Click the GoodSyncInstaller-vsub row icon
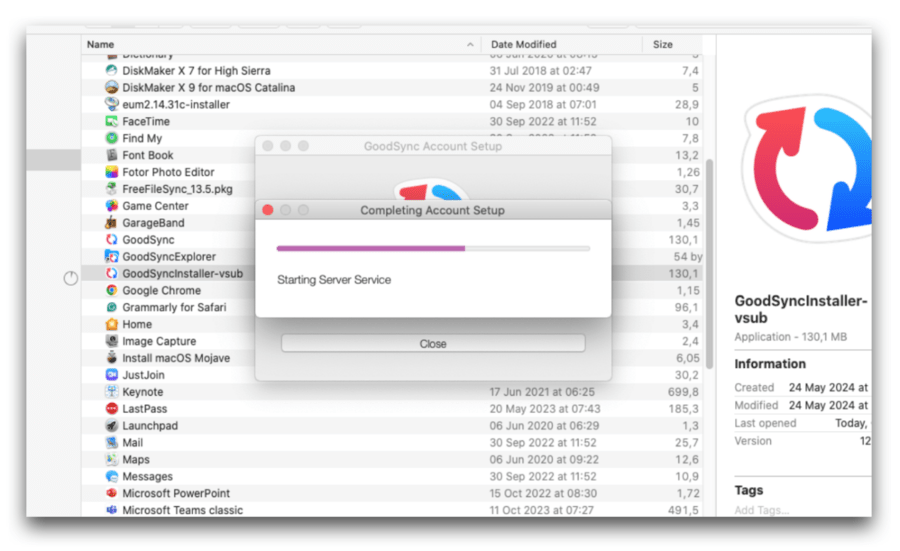Screen dimensions: 900x551 coord(111,273)
